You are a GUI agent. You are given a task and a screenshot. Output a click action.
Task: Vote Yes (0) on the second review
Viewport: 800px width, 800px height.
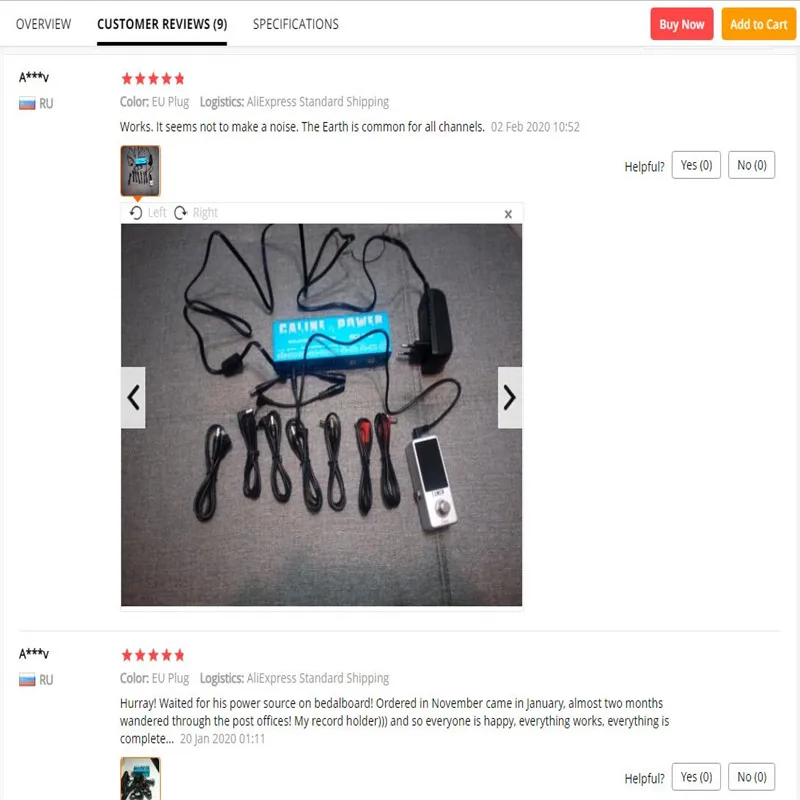coord(696,777)
